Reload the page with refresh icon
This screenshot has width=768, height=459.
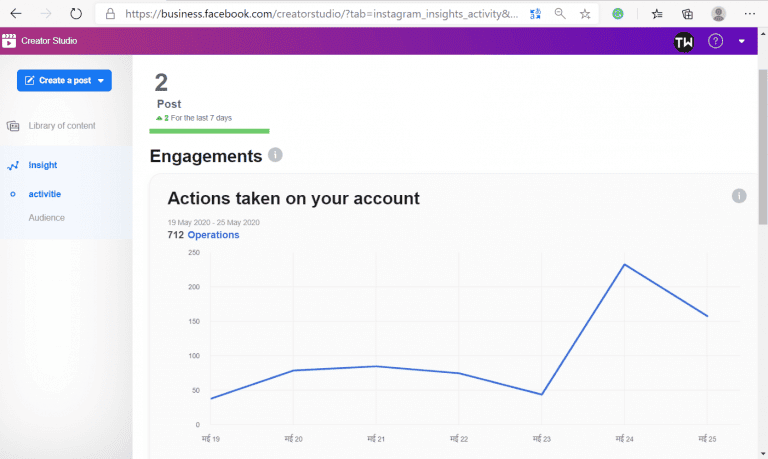coord(77,14)
